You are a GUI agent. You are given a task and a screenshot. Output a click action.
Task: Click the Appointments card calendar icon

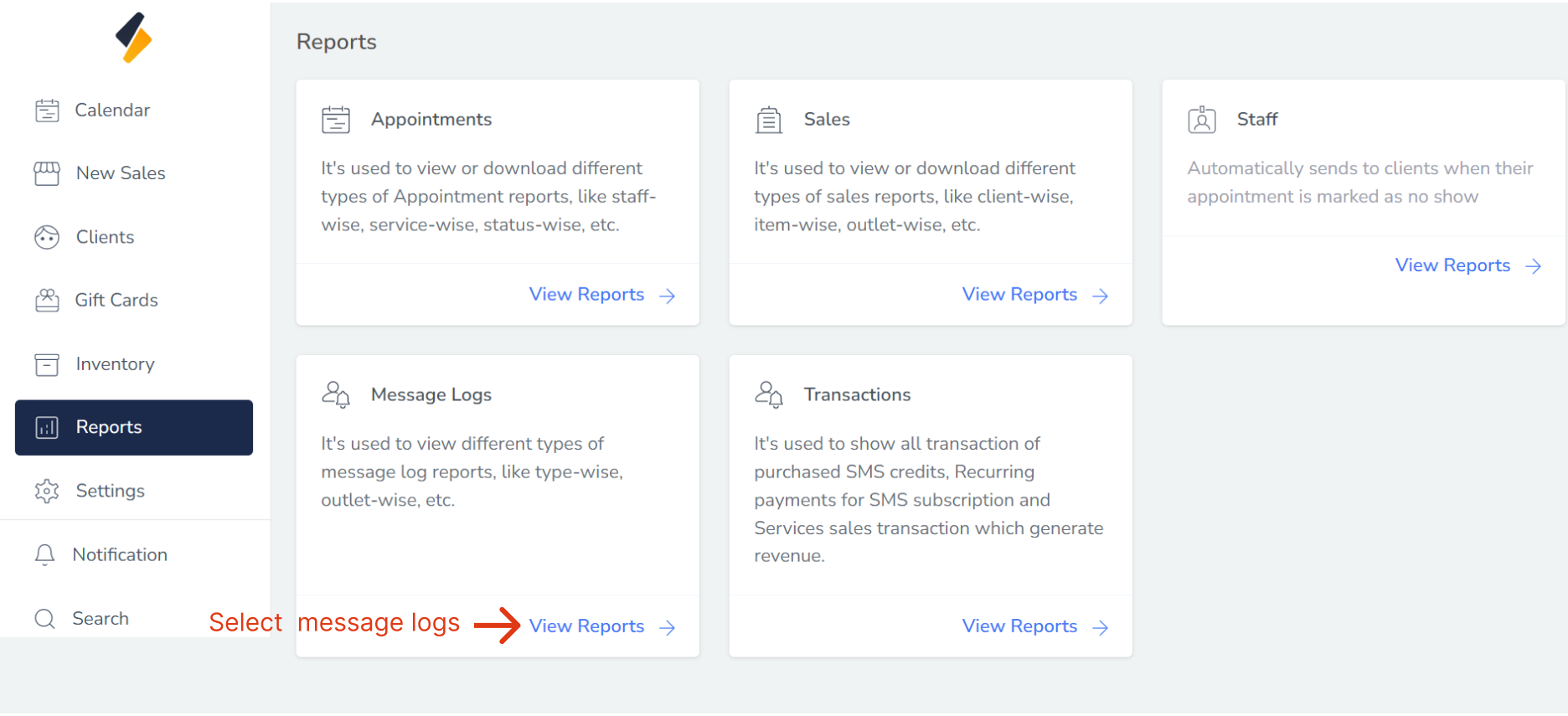point(336,120)
